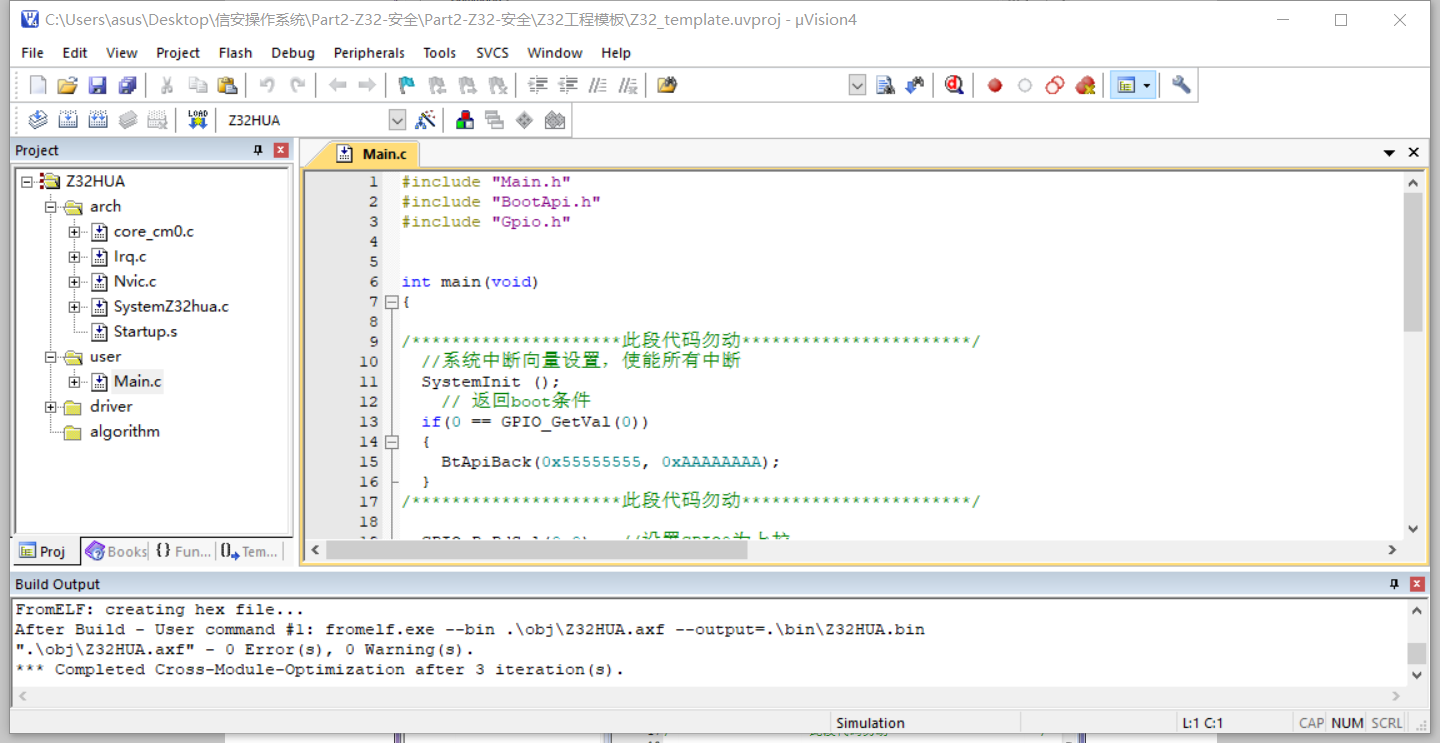Viewport: 1440px width, 743px height.
Task: Switch to the Templates tab
Action: (249, 551)
